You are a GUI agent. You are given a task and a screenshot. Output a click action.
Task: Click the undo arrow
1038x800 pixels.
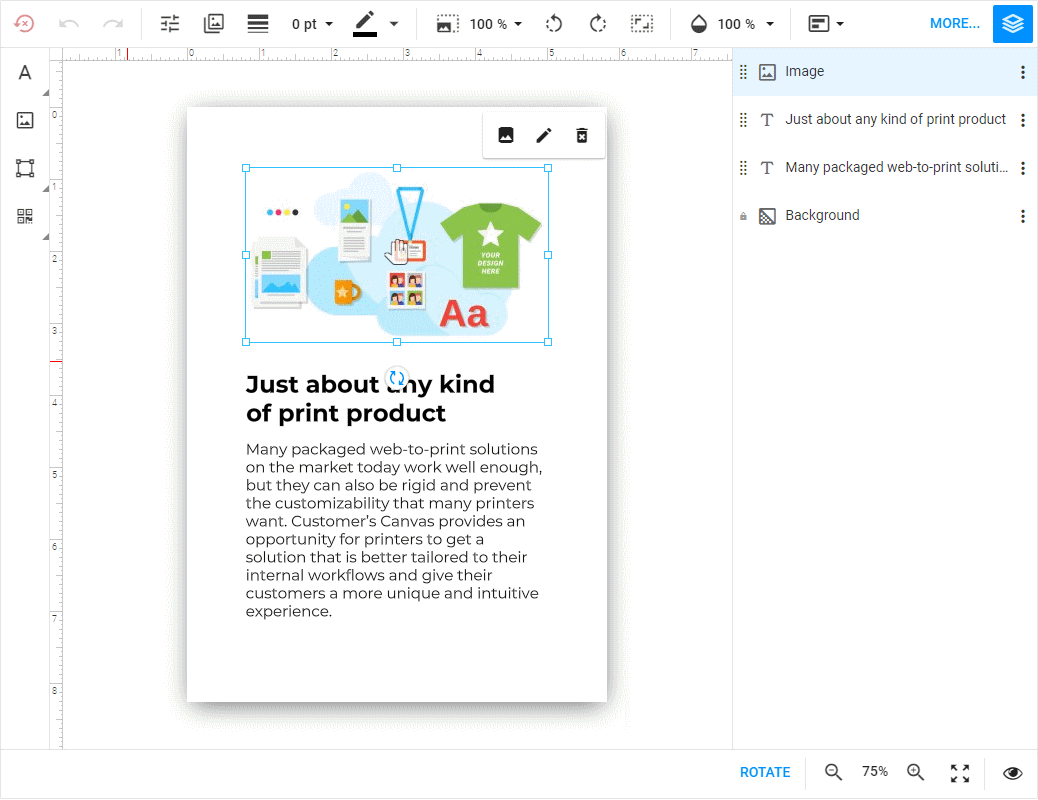tap(69, 24)
